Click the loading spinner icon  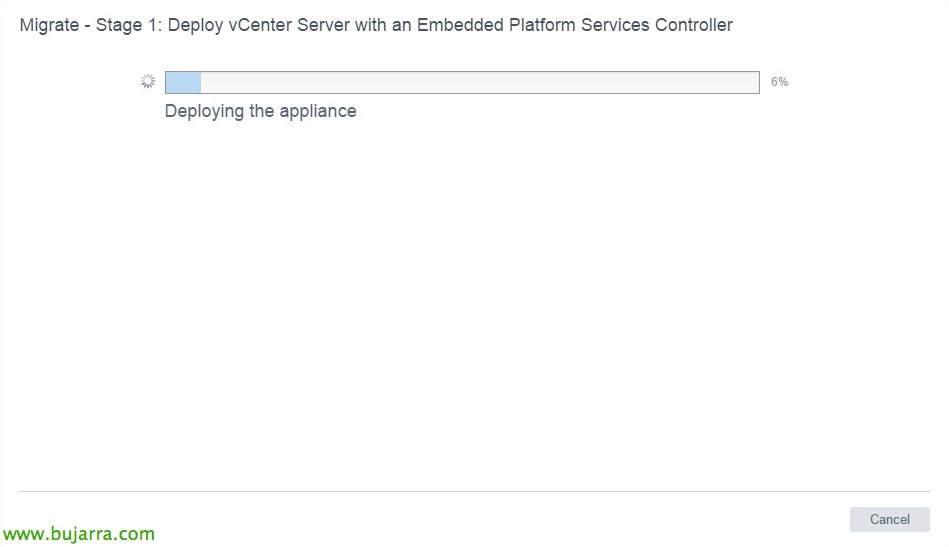pos(148,82)
